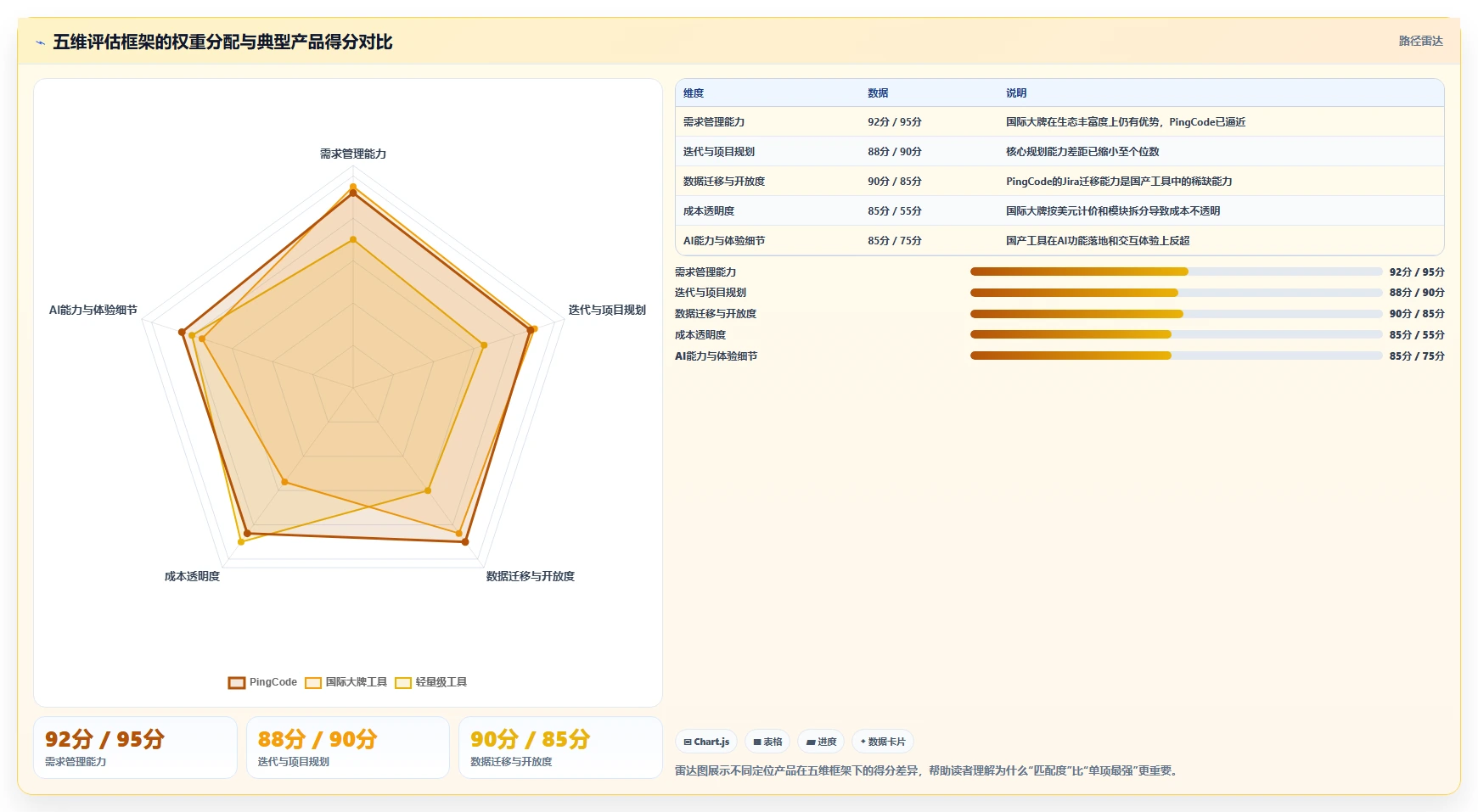Click the 数据迁移与开放度 radar axis label

(531, 576)
